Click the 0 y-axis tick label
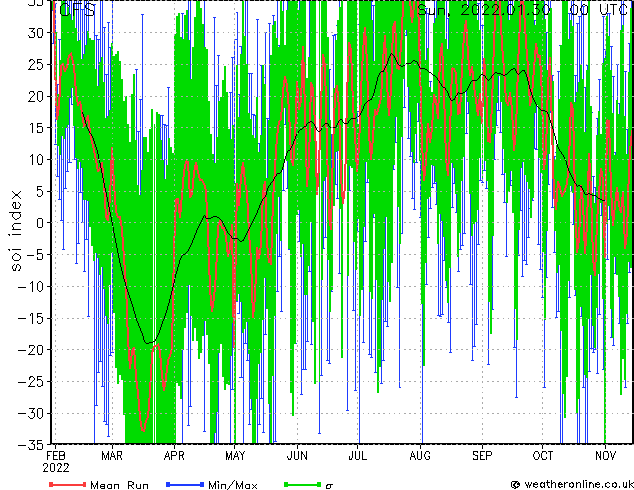 pos(40,223)
